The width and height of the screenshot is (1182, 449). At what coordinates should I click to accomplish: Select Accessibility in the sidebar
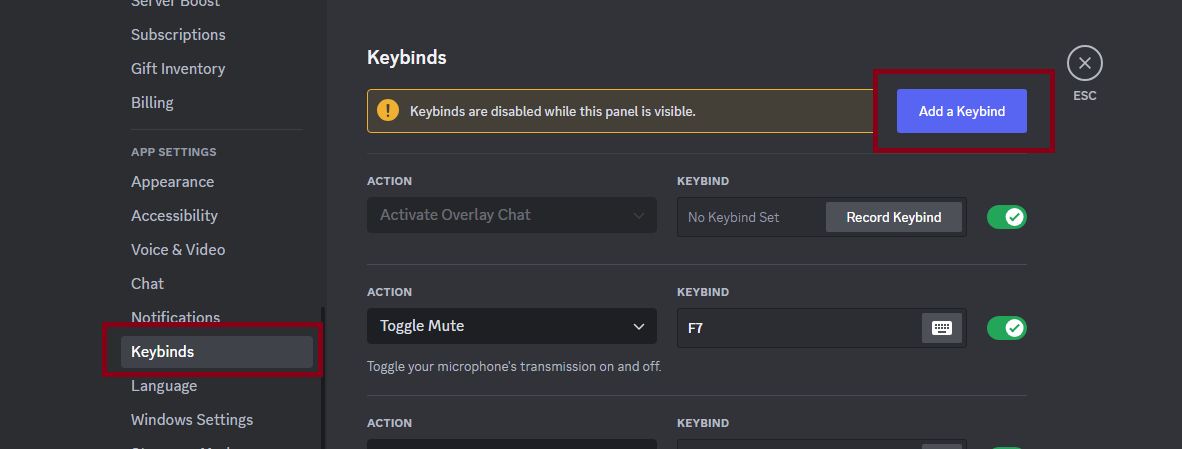tap(174, 216)
